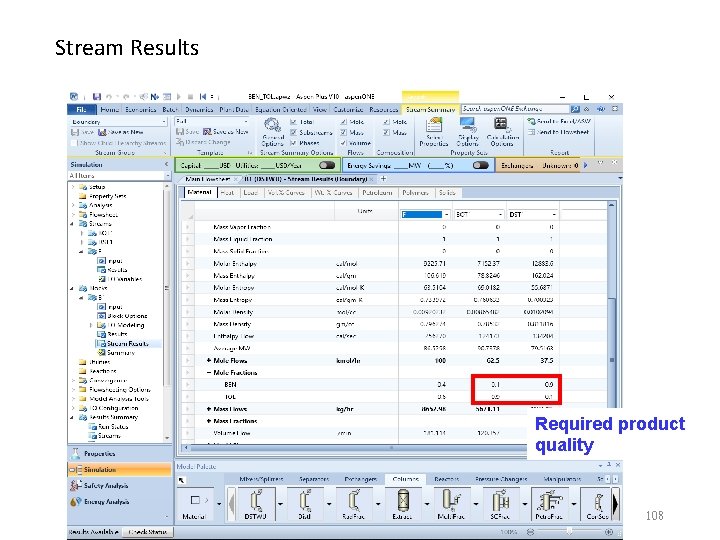The height and width of the screenshot is (540, 720).
Task: Select the MultiFrac column model icon
Action: click(451, 501)
